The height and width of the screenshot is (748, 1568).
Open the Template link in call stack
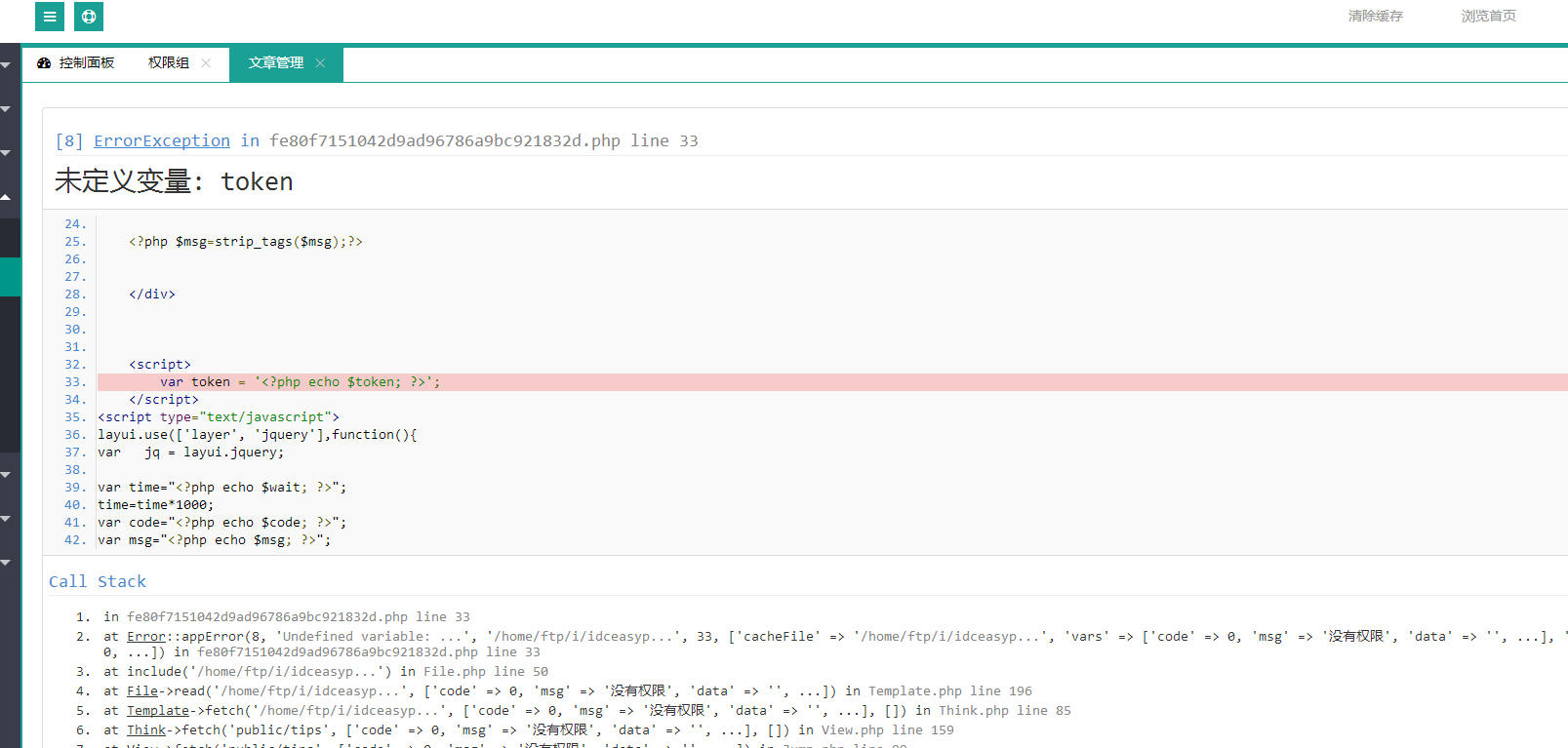(158, 710)
